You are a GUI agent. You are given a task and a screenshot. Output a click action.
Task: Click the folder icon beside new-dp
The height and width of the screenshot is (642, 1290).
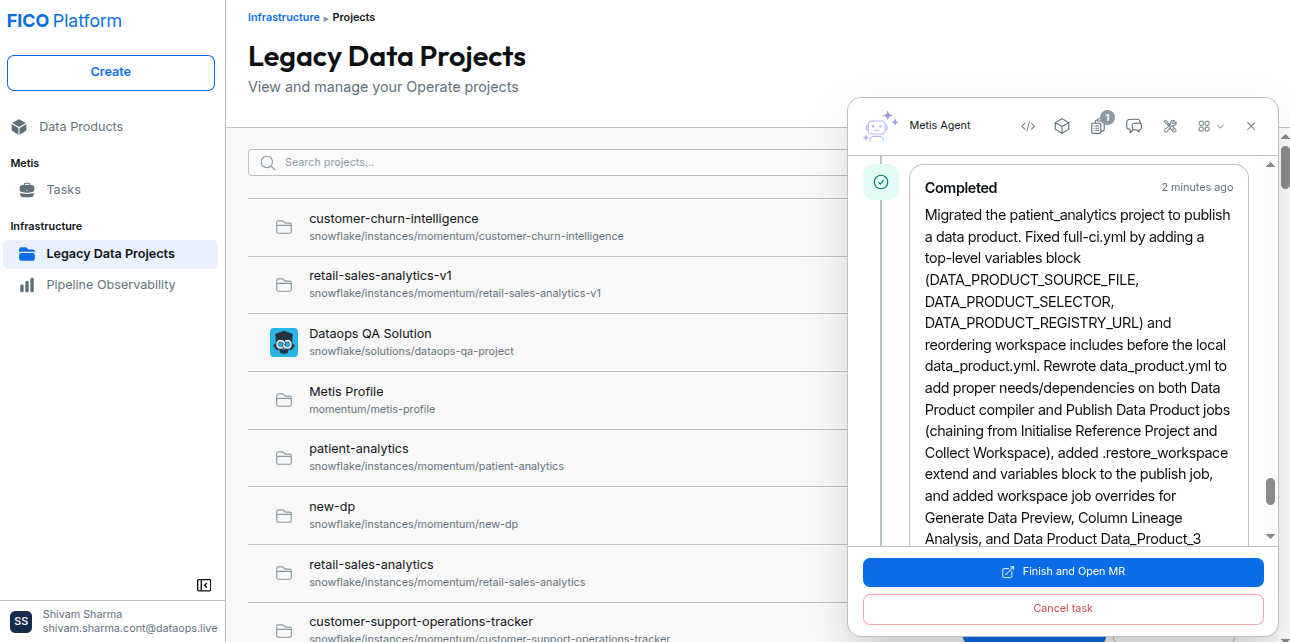(284, 515)
